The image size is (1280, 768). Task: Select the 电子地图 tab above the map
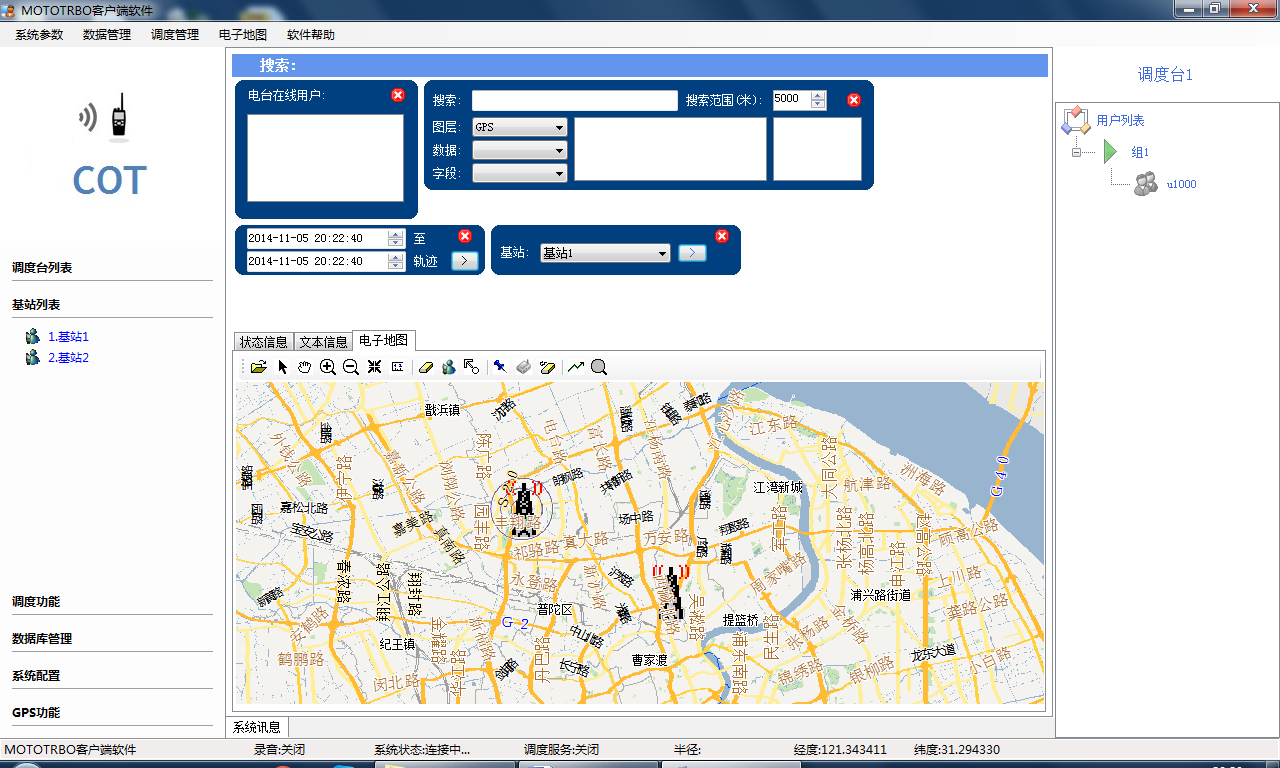384,341
